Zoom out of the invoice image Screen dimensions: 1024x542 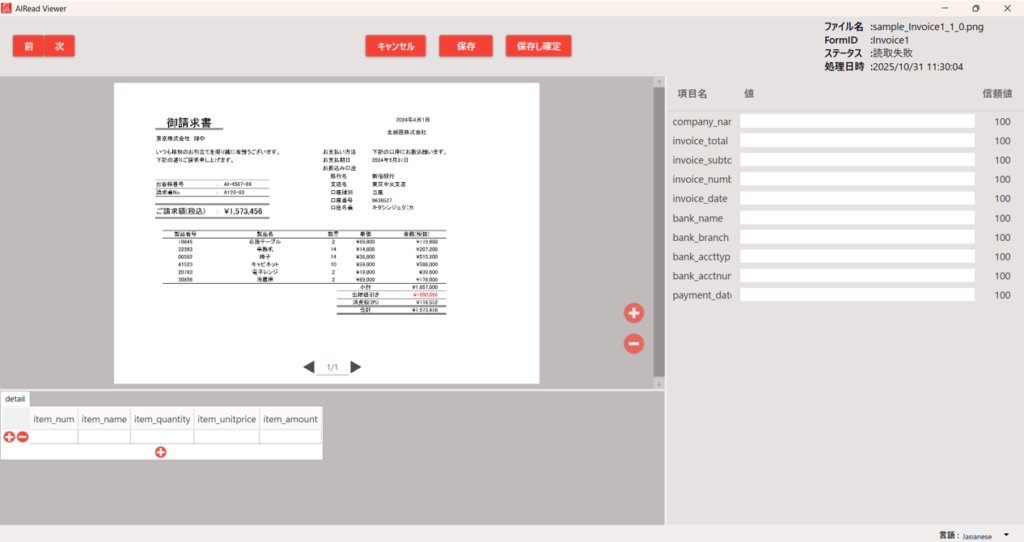click(x=633, y=344)
